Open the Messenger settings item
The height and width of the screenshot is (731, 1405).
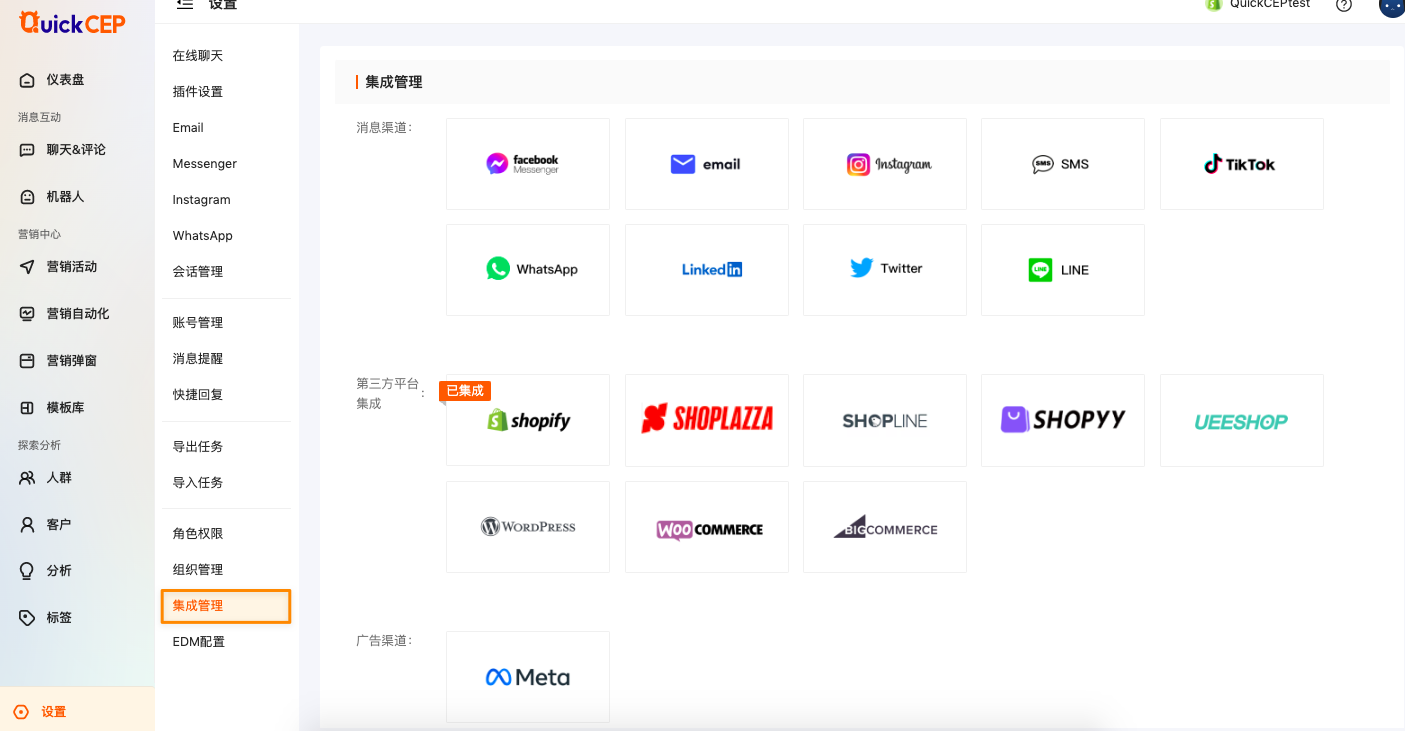tap(205, 164)
